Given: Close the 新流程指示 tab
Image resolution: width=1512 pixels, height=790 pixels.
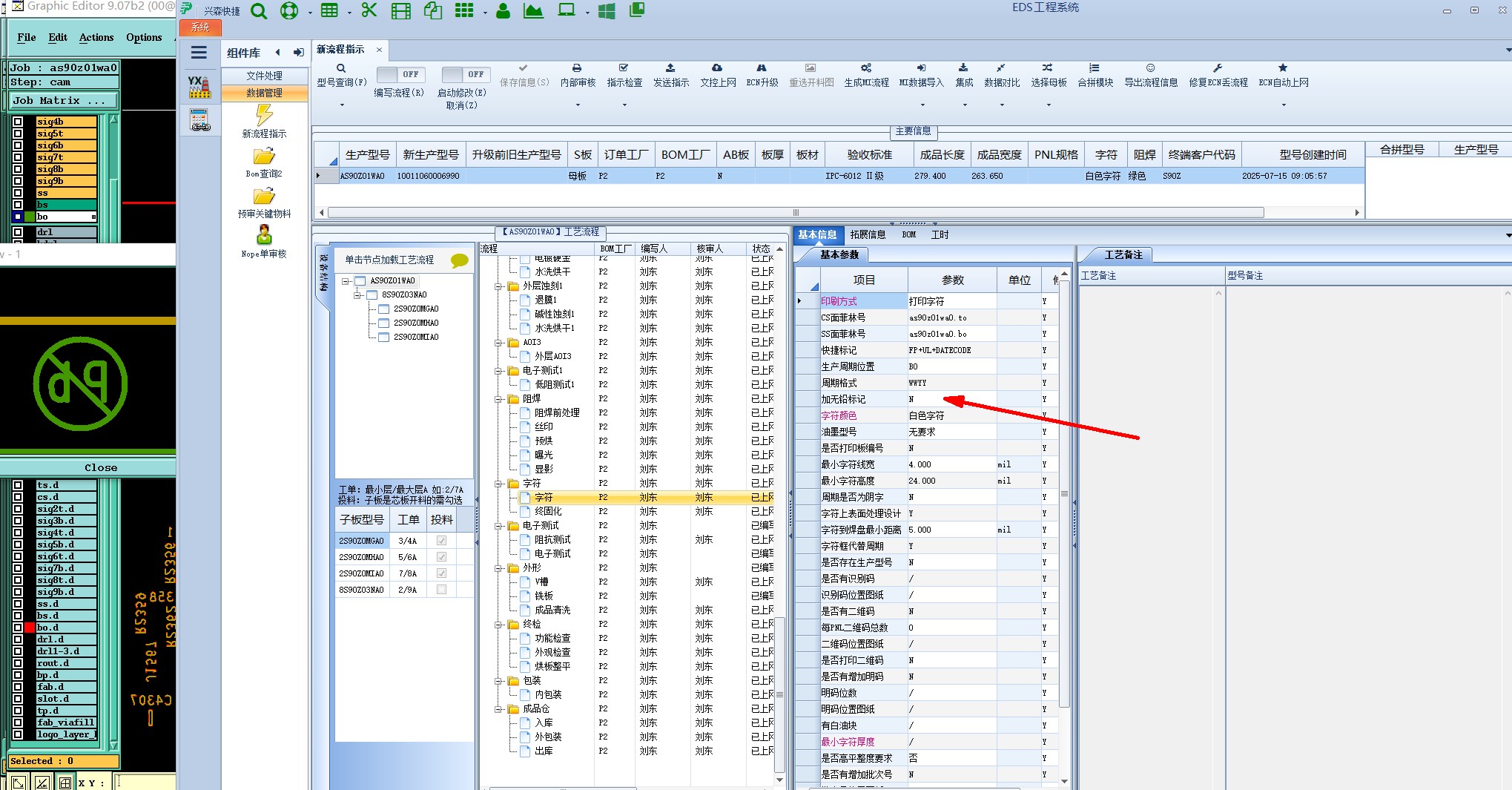Looking at the screenshot, I should pos(379,50).
